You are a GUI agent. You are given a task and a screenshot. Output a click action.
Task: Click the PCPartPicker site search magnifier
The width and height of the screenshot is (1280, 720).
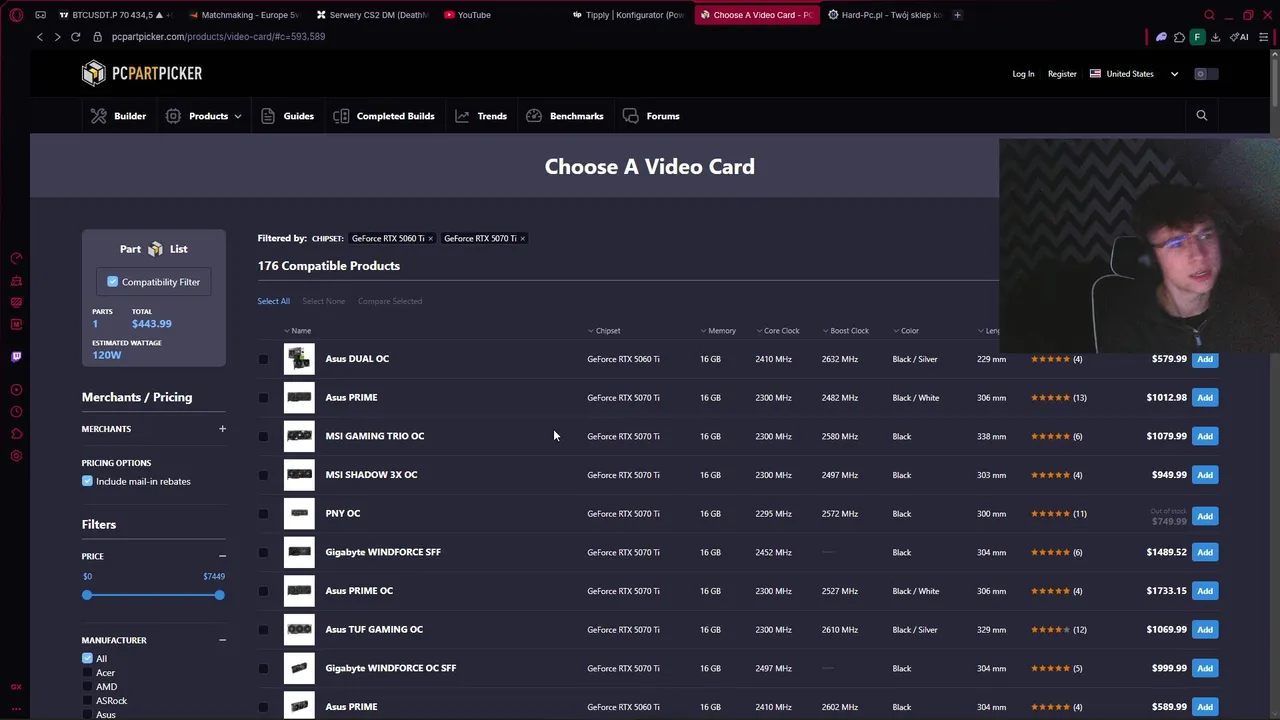(1202, 116)
